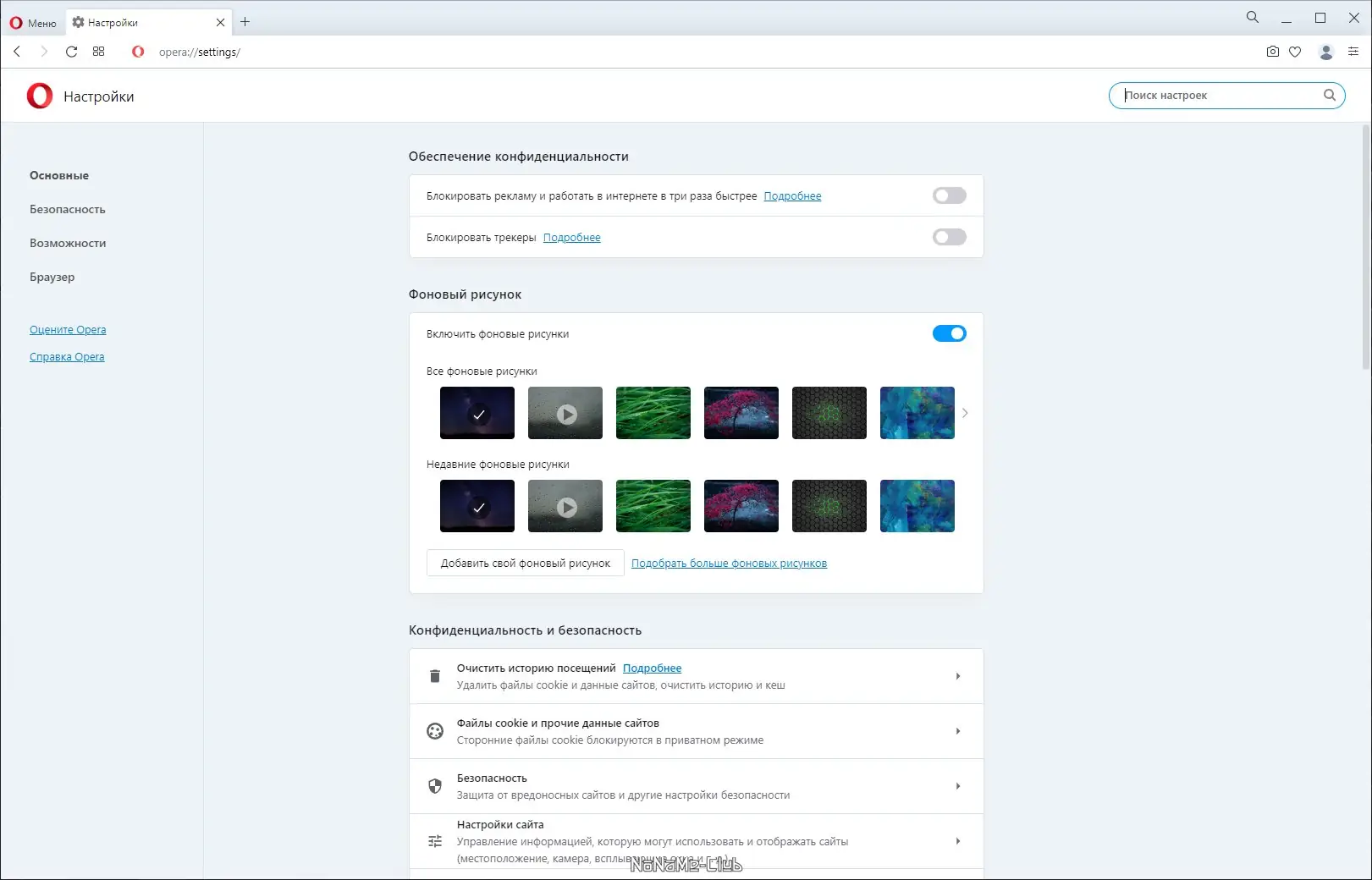Enable the ad blocking toggle
Image resolution: width=1372 pixels, height=880 pixels.
click(x=949, y=195)
